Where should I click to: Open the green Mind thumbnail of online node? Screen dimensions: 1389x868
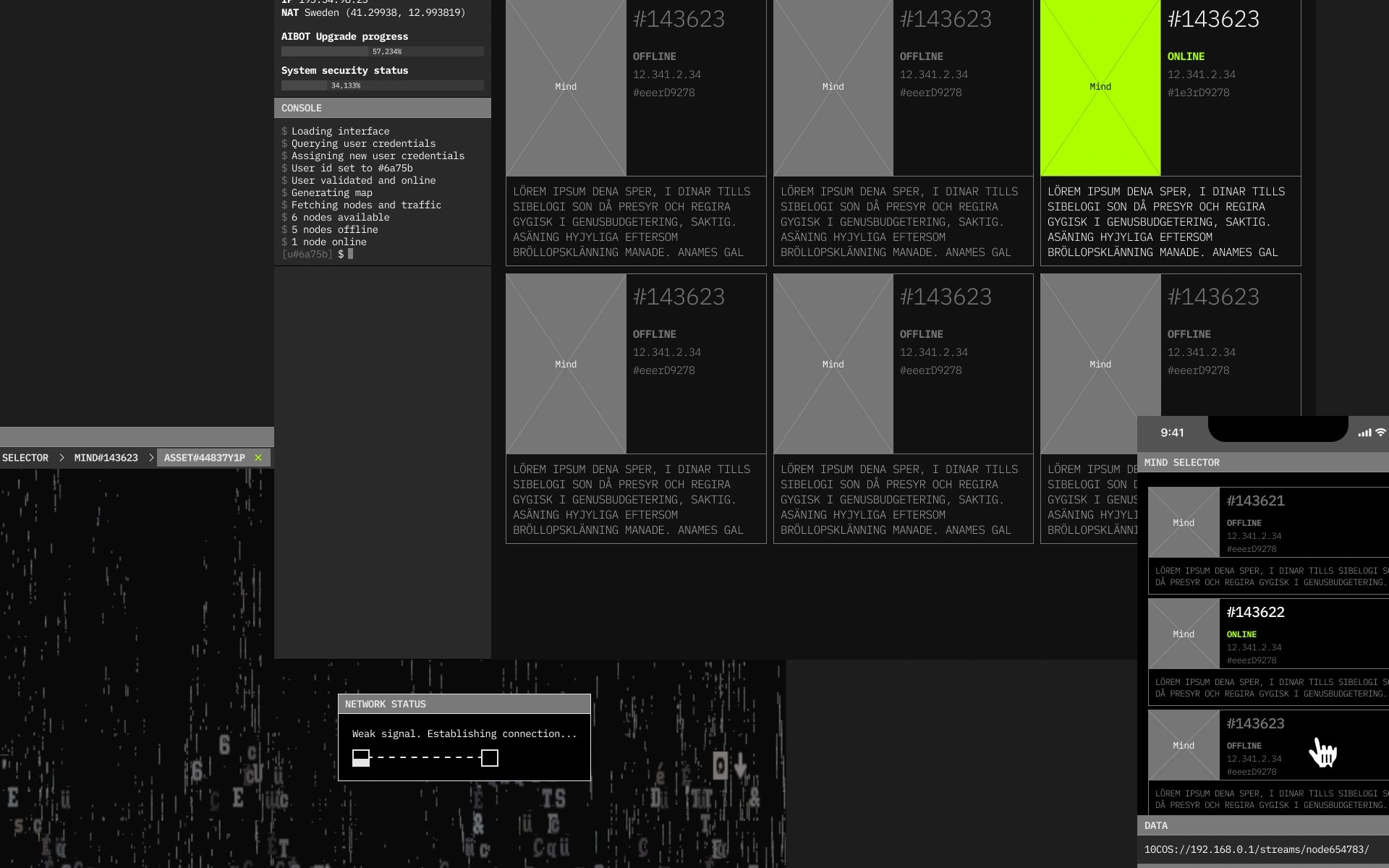point(1100,87)
